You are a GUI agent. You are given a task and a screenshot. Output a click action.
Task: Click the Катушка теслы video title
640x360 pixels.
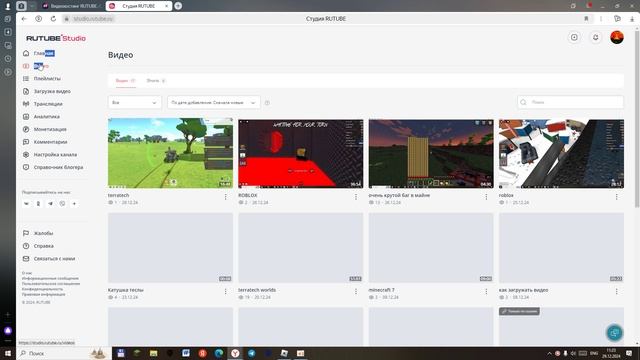126,290
